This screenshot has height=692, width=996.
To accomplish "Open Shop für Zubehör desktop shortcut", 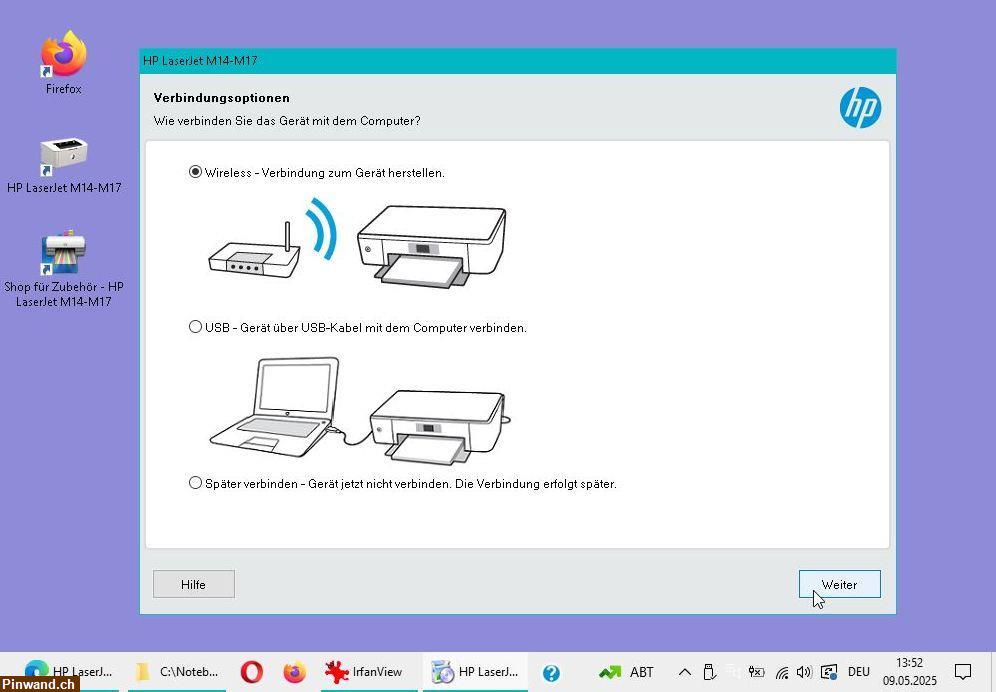I will (x=64, y=269).
